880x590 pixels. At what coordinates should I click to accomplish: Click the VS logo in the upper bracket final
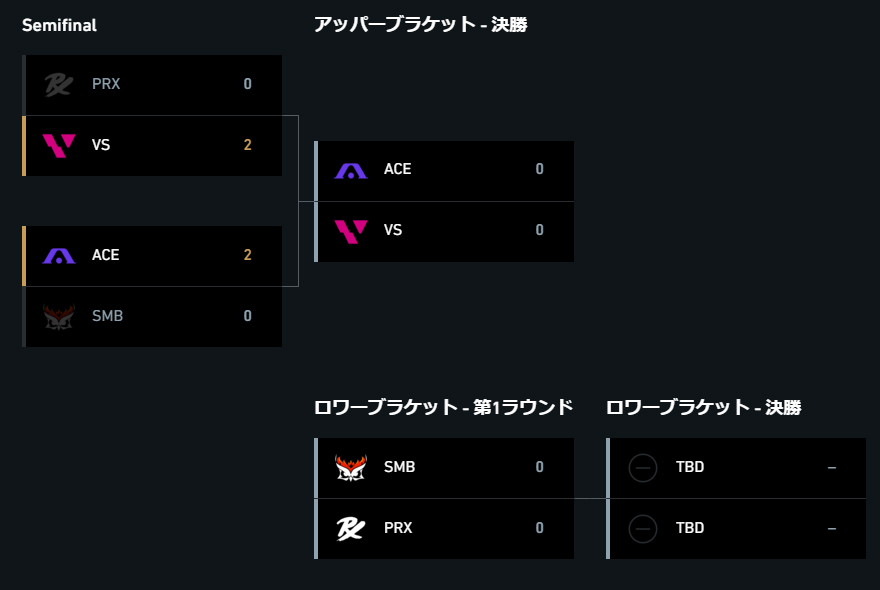[351, 231]
